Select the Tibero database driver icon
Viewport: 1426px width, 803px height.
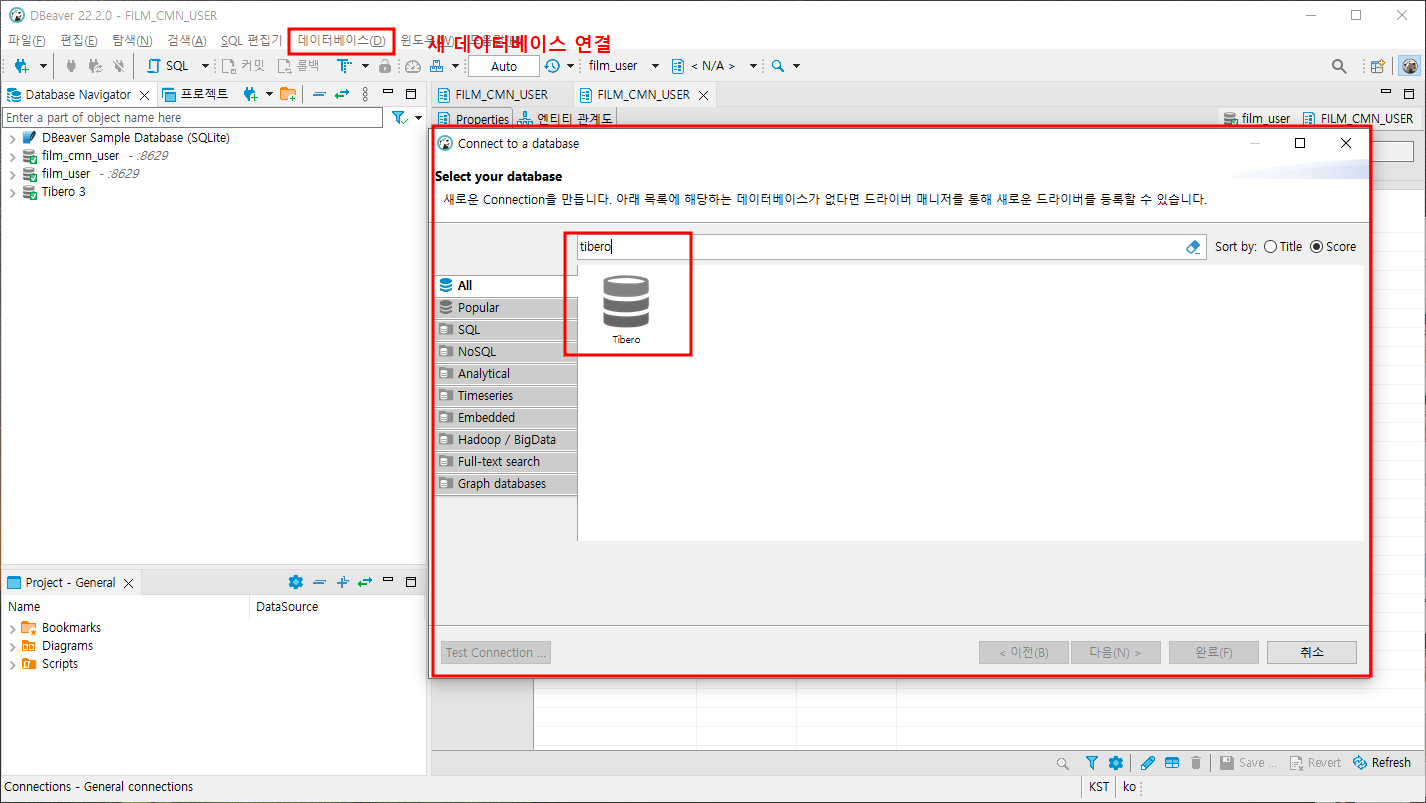click(x=626, y=301)
